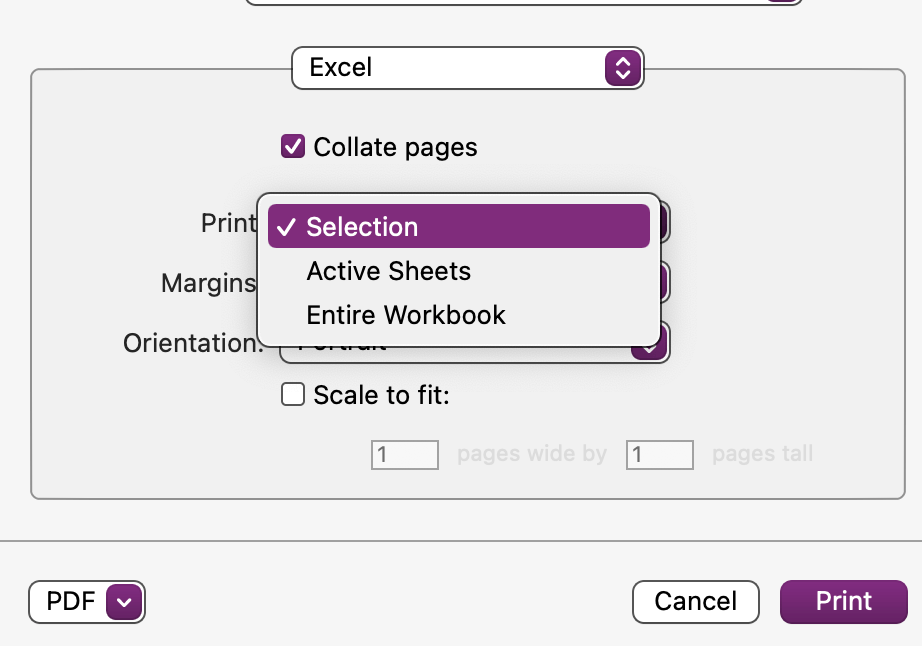The image size is (922, 646).
Task: Click the PDF button's chevron arrow
Action: pyautogui.click(x=125, y=602)
